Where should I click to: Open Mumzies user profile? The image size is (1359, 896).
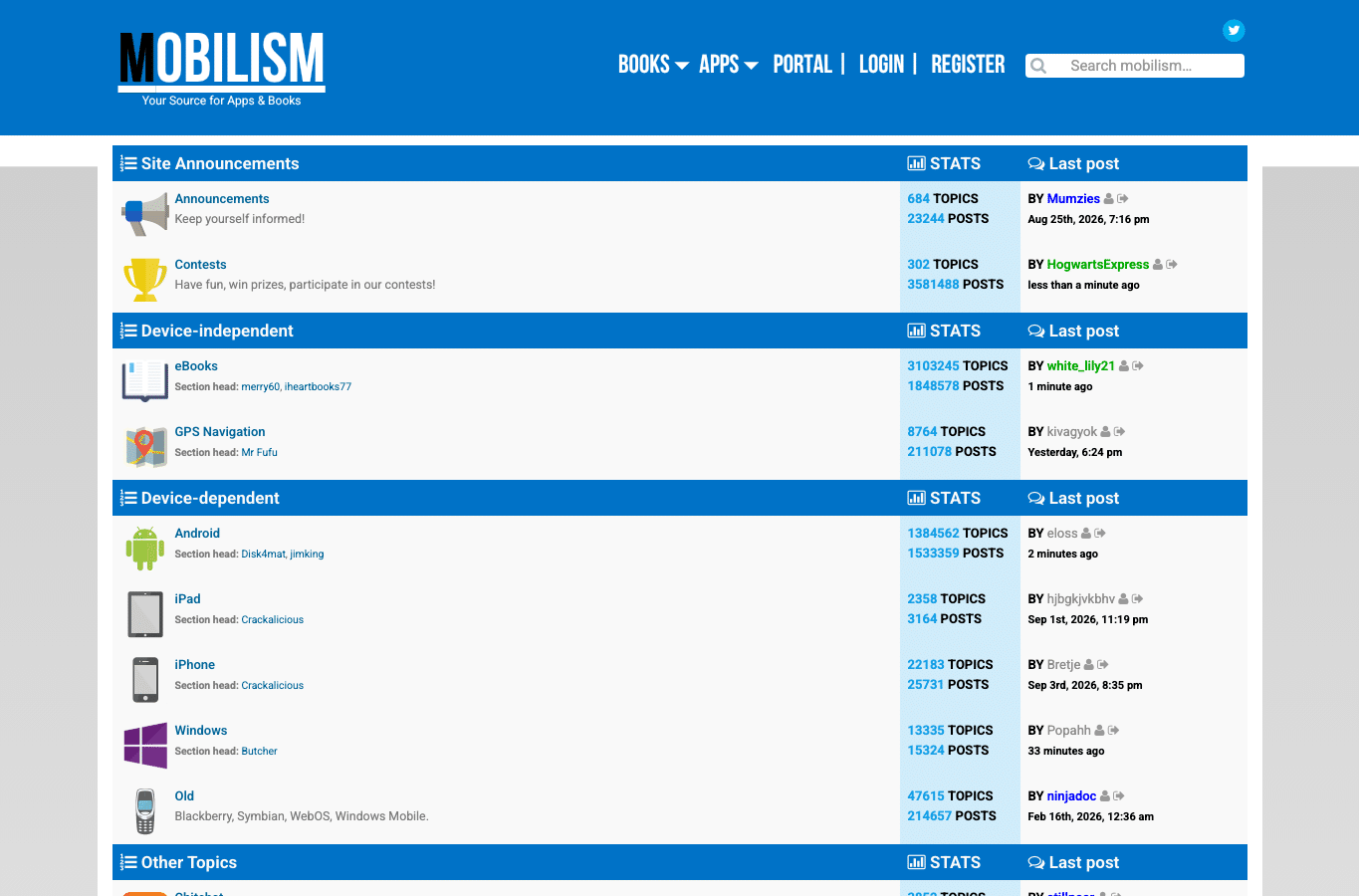click(1073, 199)
